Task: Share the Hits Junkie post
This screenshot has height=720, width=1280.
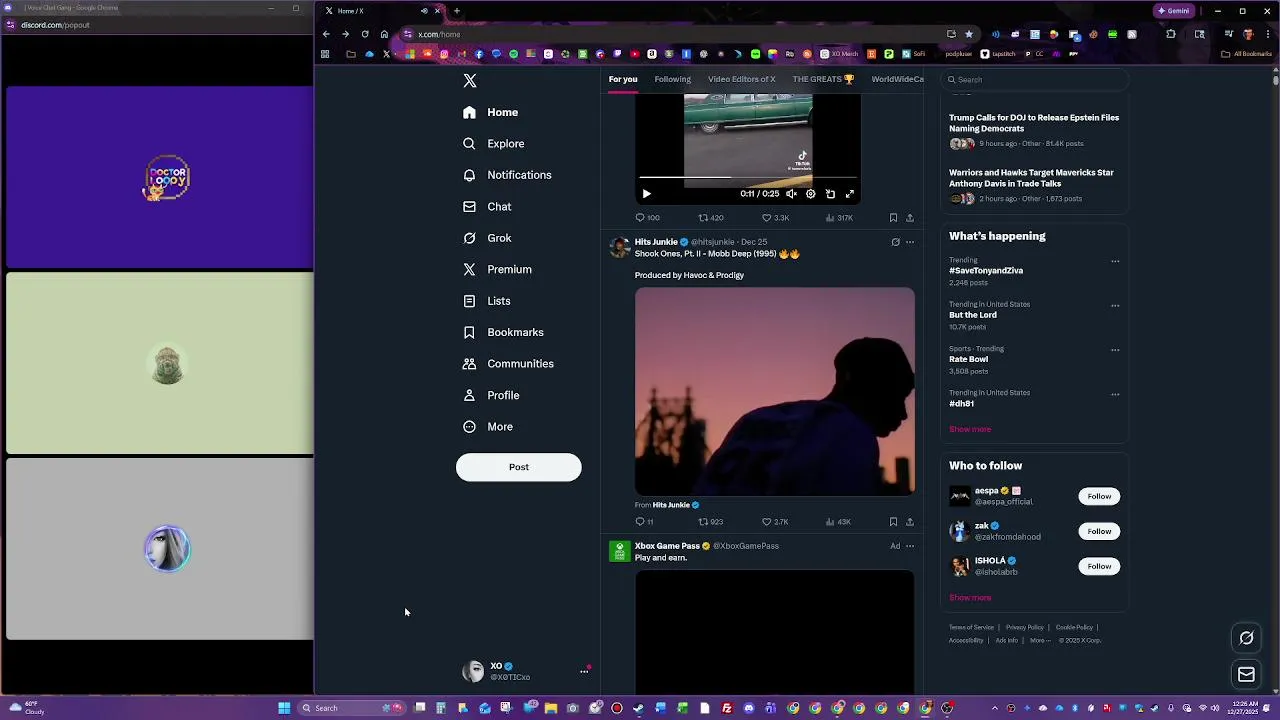Action: 909,522
